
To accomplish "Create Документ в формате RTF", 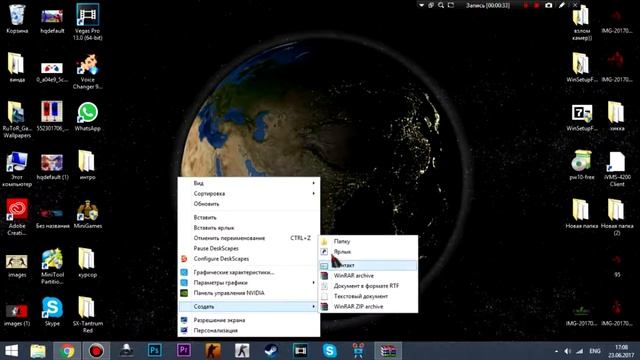I will tap(368, 286).
